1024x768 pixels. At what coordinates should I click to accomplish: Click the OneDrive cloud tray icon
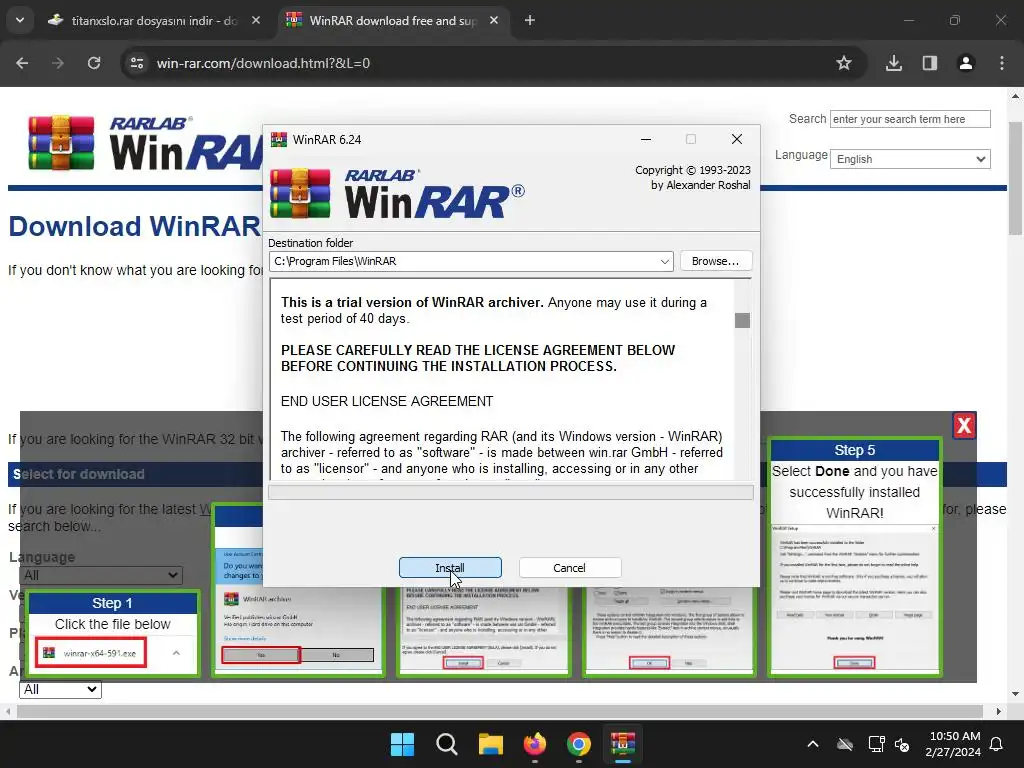click(x=845, y=744)
